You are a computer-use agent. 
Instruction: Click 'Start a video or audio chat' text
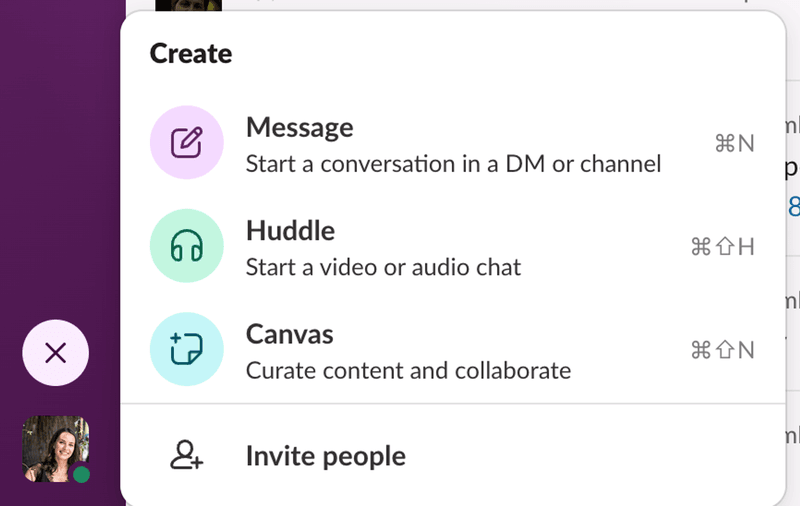[x=383, y=267]
